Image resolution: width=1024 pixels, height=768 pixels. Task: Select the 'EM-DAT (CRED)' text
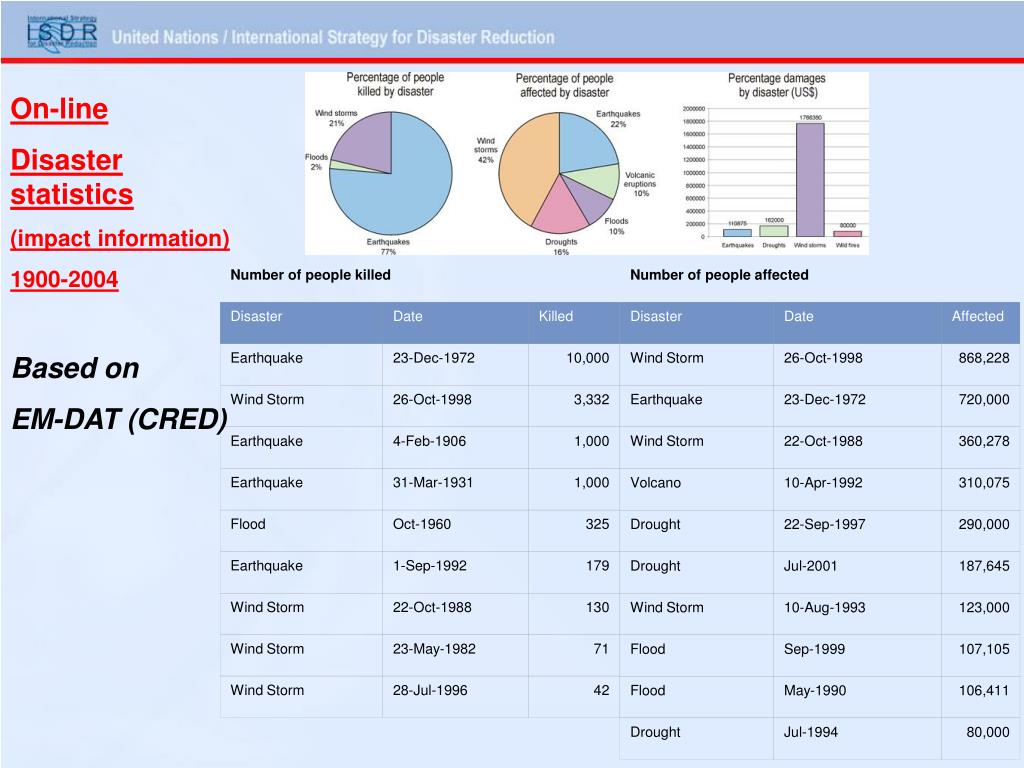pos(120,419)
